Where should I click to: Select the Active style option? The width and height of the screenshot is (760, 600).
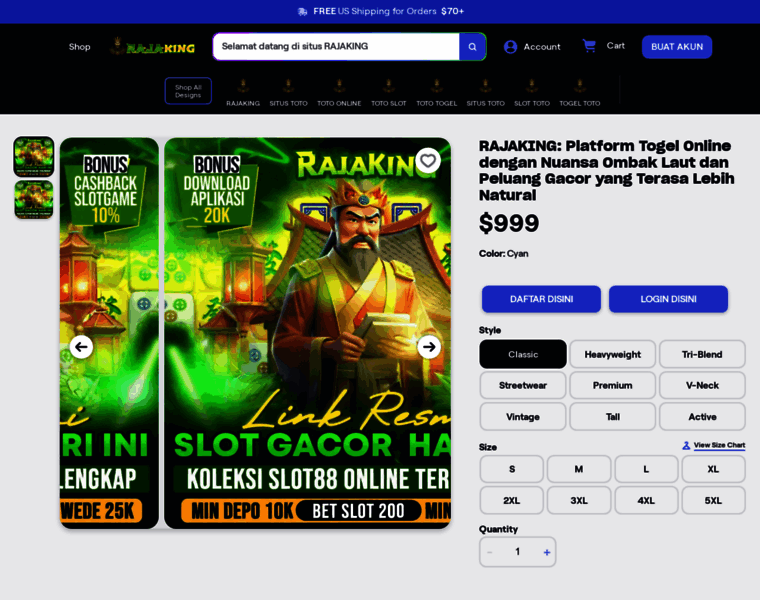click(x=702, y=417)
